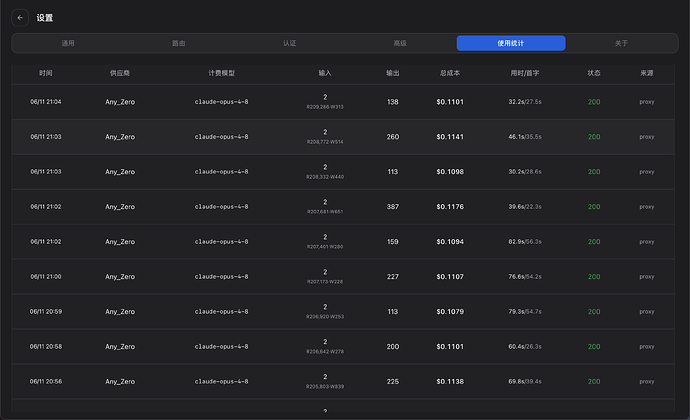
Task: Click the cost $0.1138
Action: point(450,381)
